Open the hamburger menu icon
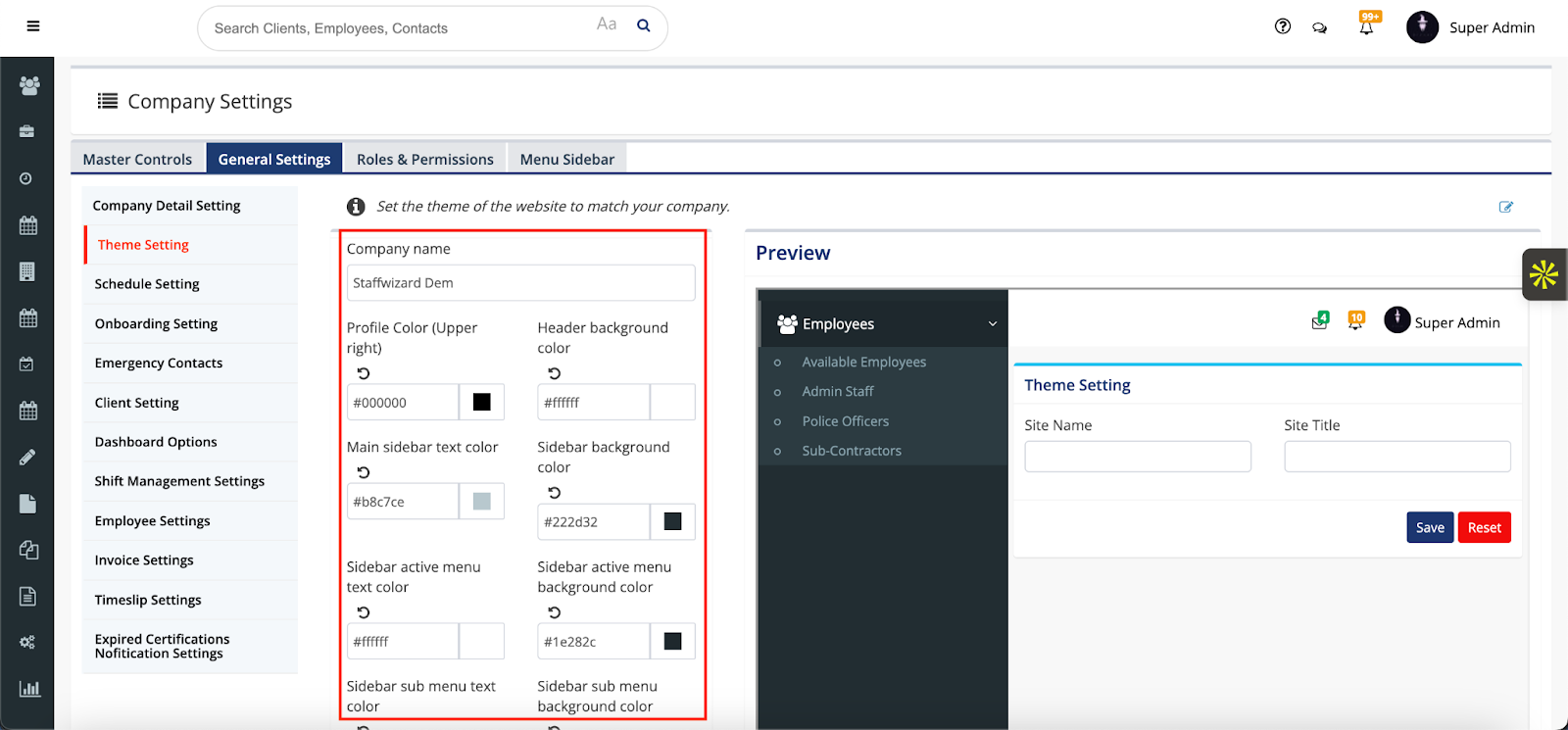The height and width of the screenshot is (730, 1568). pyautogui.click(x=33, y=26)
